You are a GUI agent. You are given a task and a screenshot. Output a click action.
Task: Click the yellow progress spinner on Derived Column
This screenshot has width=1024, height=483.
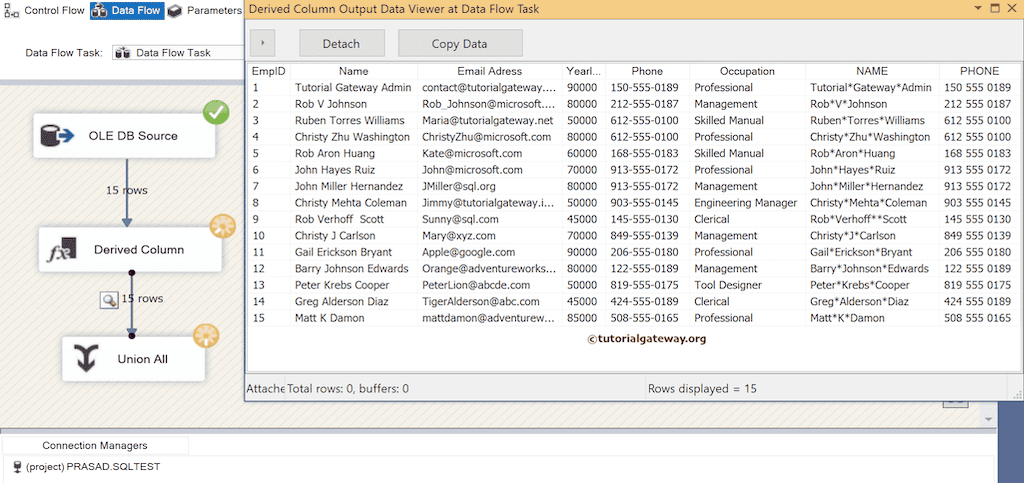(x=223, y=226)
